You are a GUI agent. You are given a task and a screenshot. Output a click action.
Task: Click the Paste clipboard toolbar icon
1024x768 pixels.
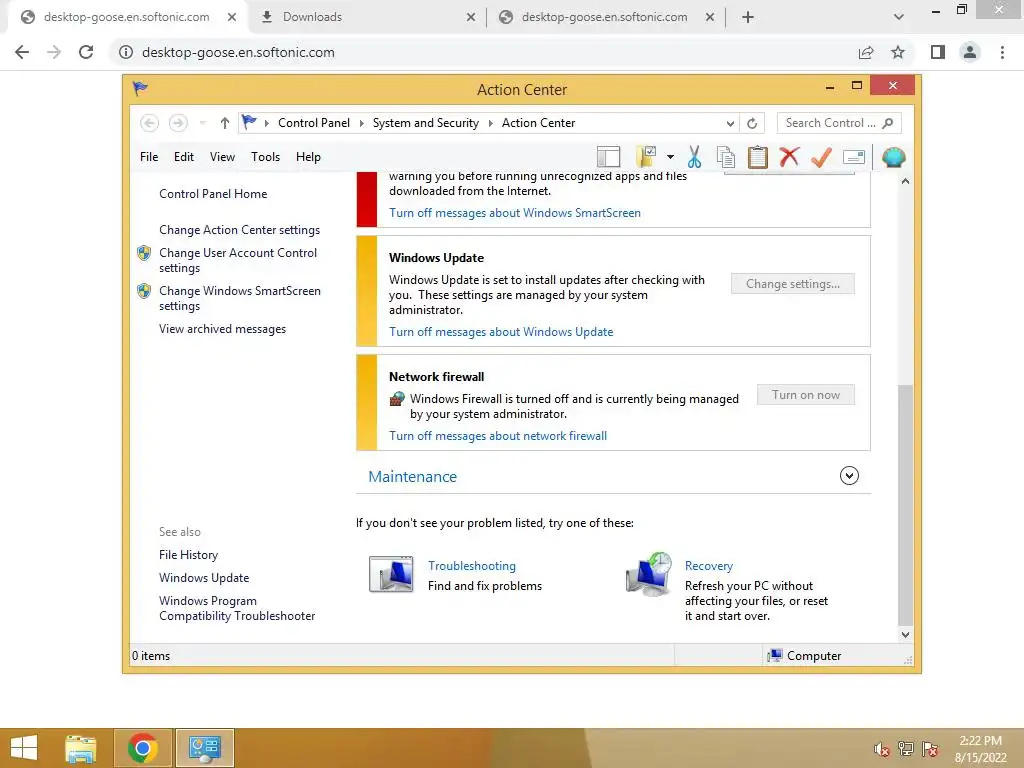(758, 157)
